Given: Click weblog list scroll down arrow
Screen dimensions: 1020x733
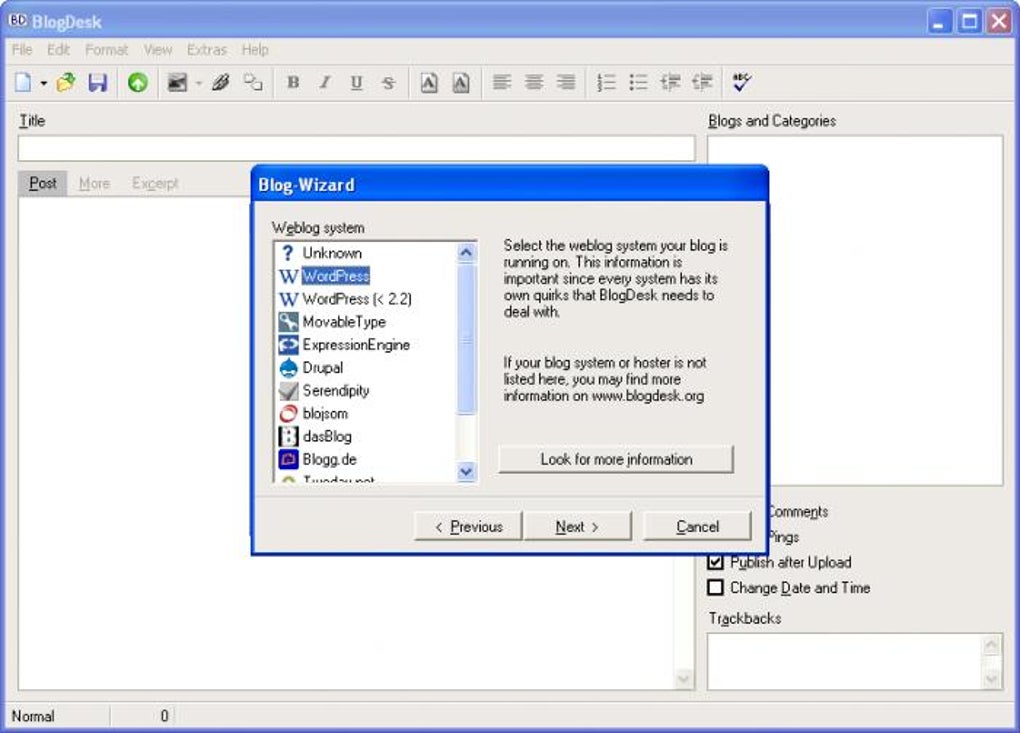Looking at the screenshot, I should [466, 471].
